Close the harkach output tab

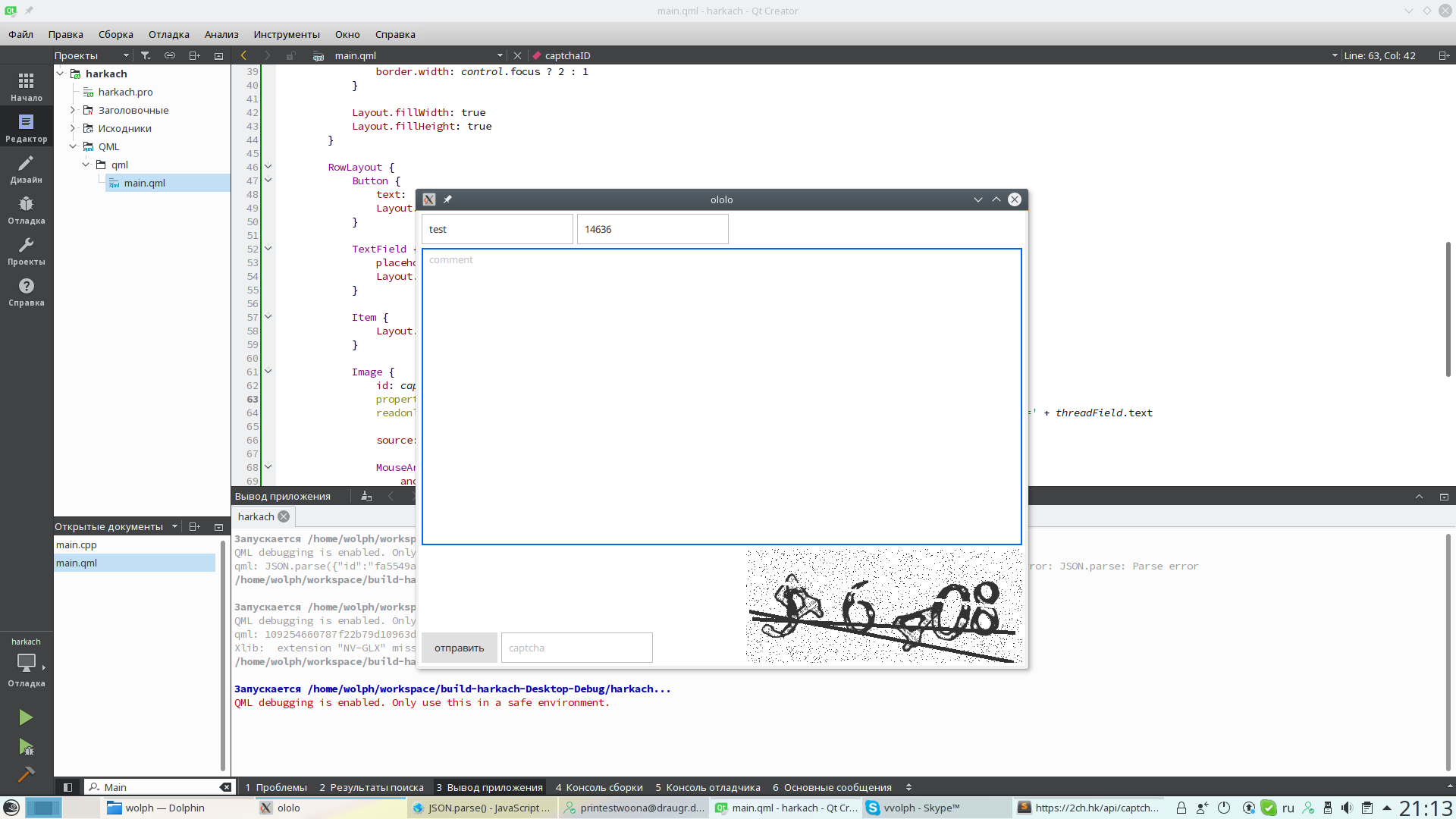284,516
